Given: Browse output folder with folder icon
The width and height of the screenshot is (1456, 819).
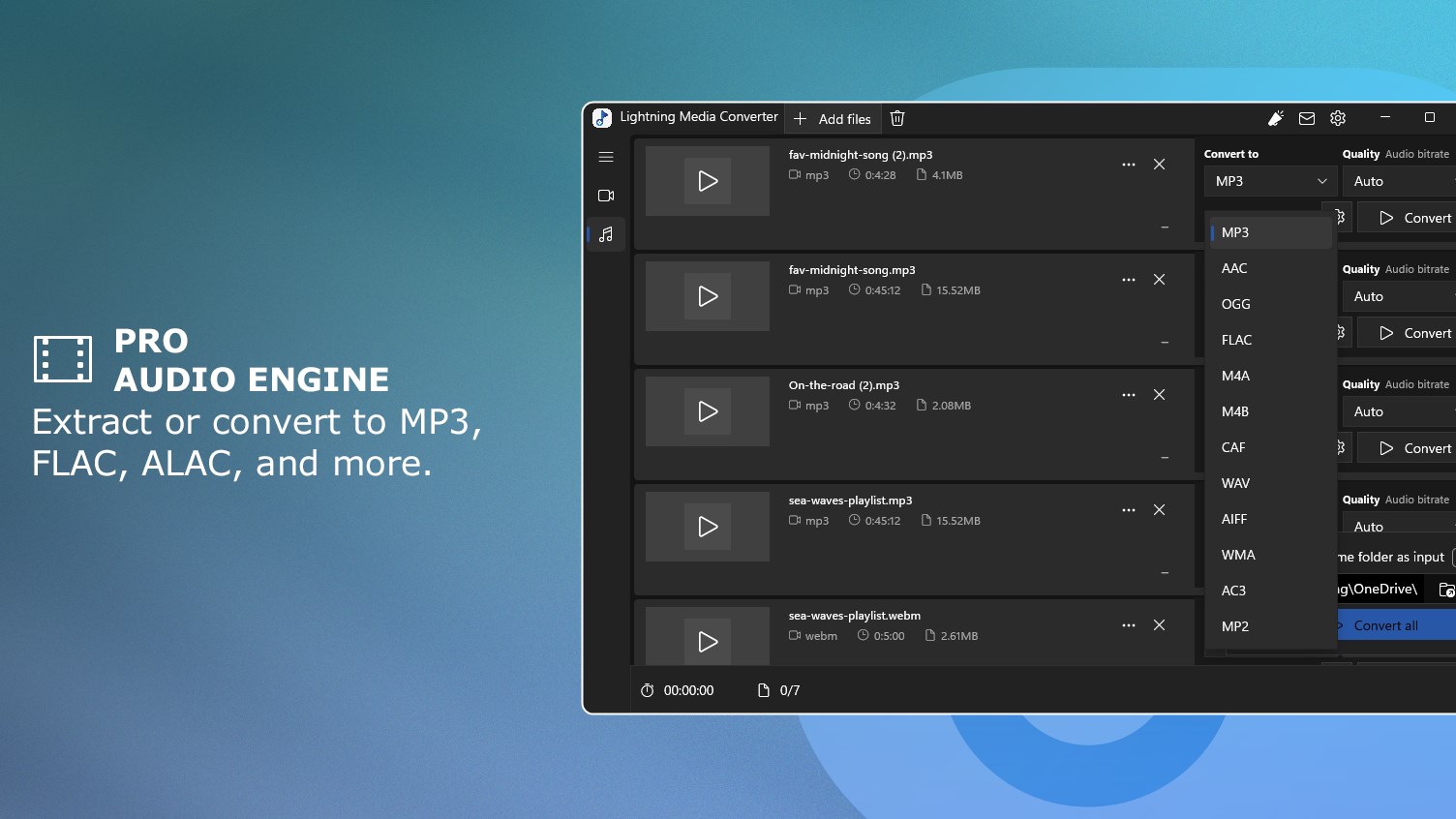Looking at the screenshot, I should point(1446,590).
